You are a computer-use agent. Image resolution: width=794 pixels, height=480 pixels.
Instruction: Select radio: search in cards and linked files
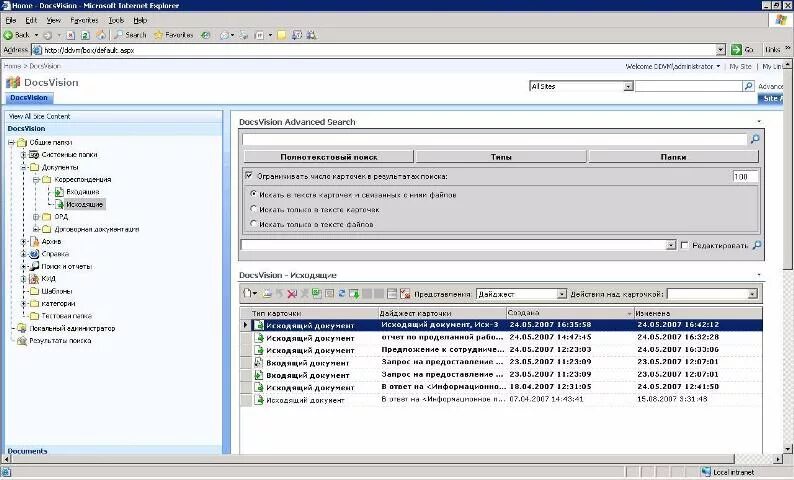pyautogui.click(x=254, y=194)
